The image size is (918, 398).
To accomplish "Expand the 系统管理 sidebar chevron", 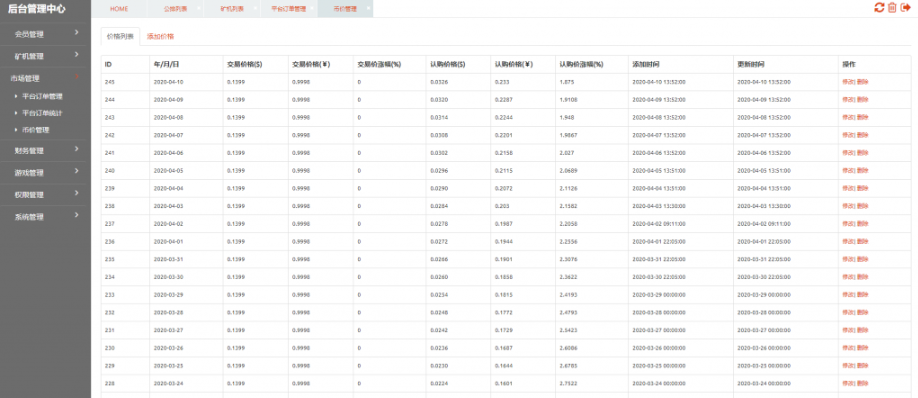I will [x=77, y=215].
